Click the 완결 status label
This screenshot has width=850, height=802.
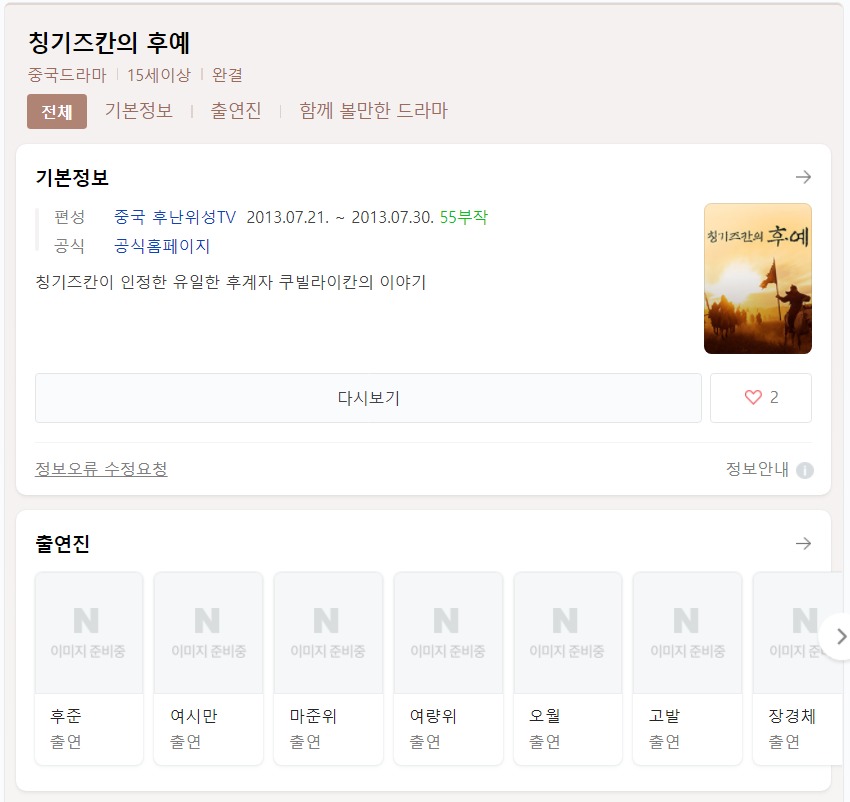[x=227, y=75]
